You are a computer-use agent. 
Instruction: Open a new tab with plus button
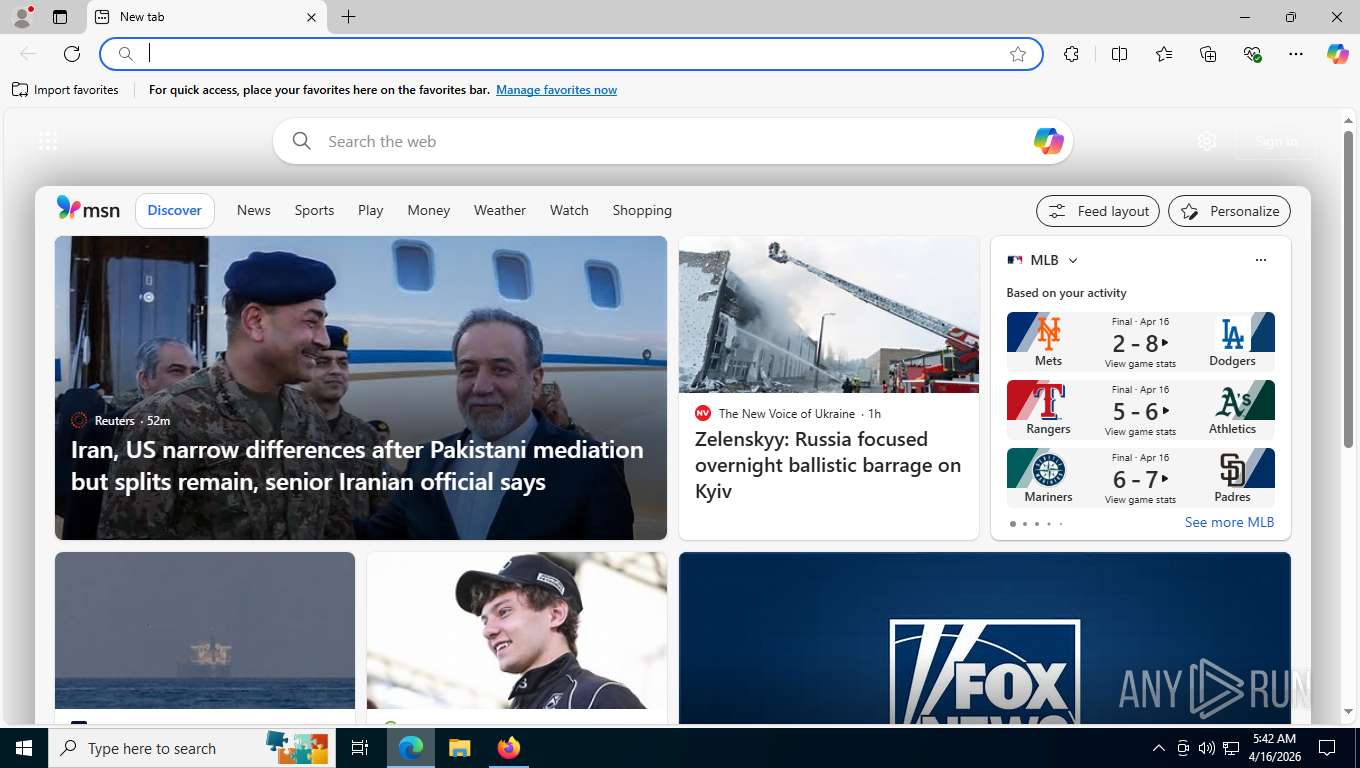[348, 17]
